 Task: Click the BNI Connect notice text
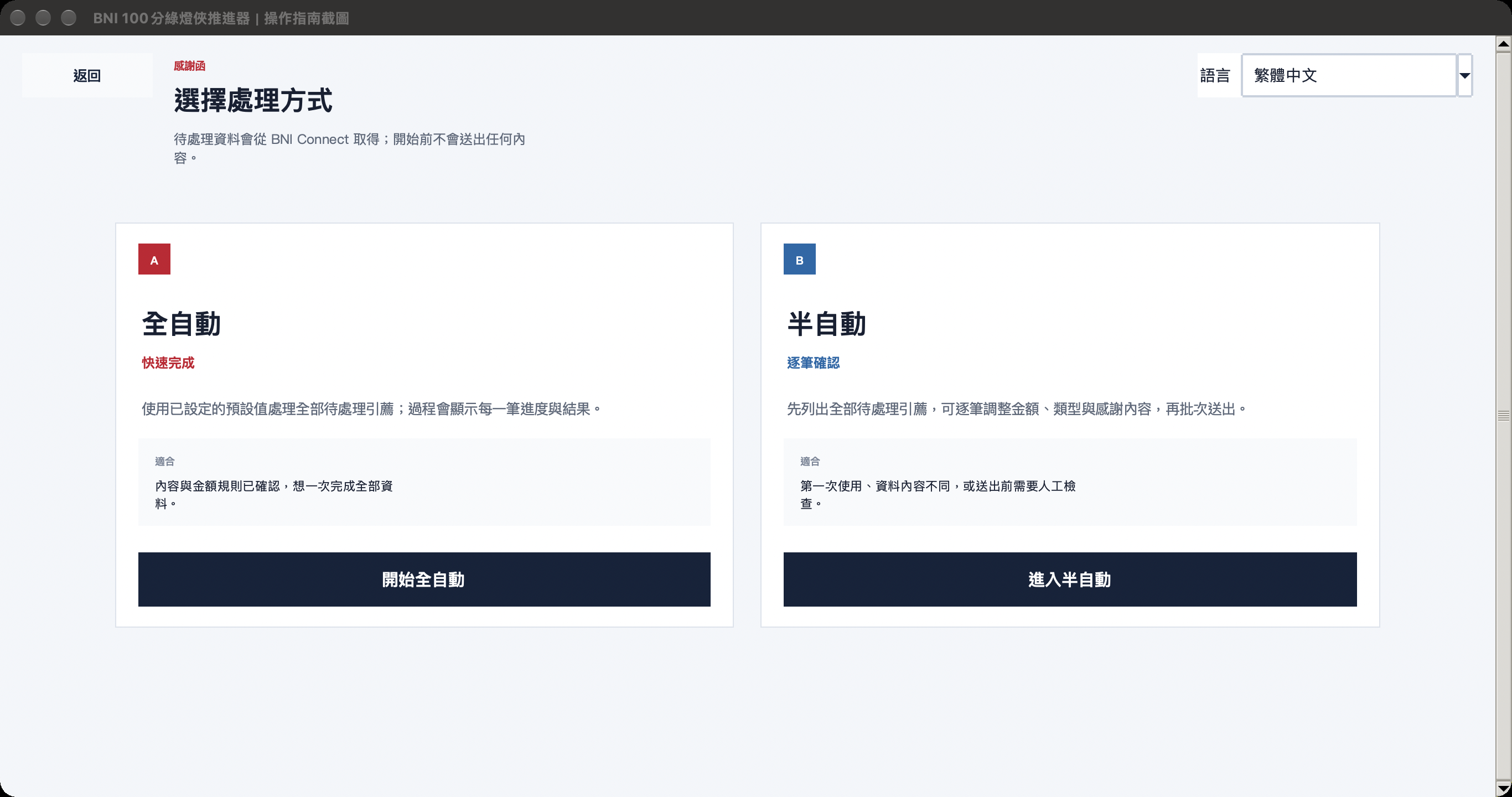tap(350, 148)
